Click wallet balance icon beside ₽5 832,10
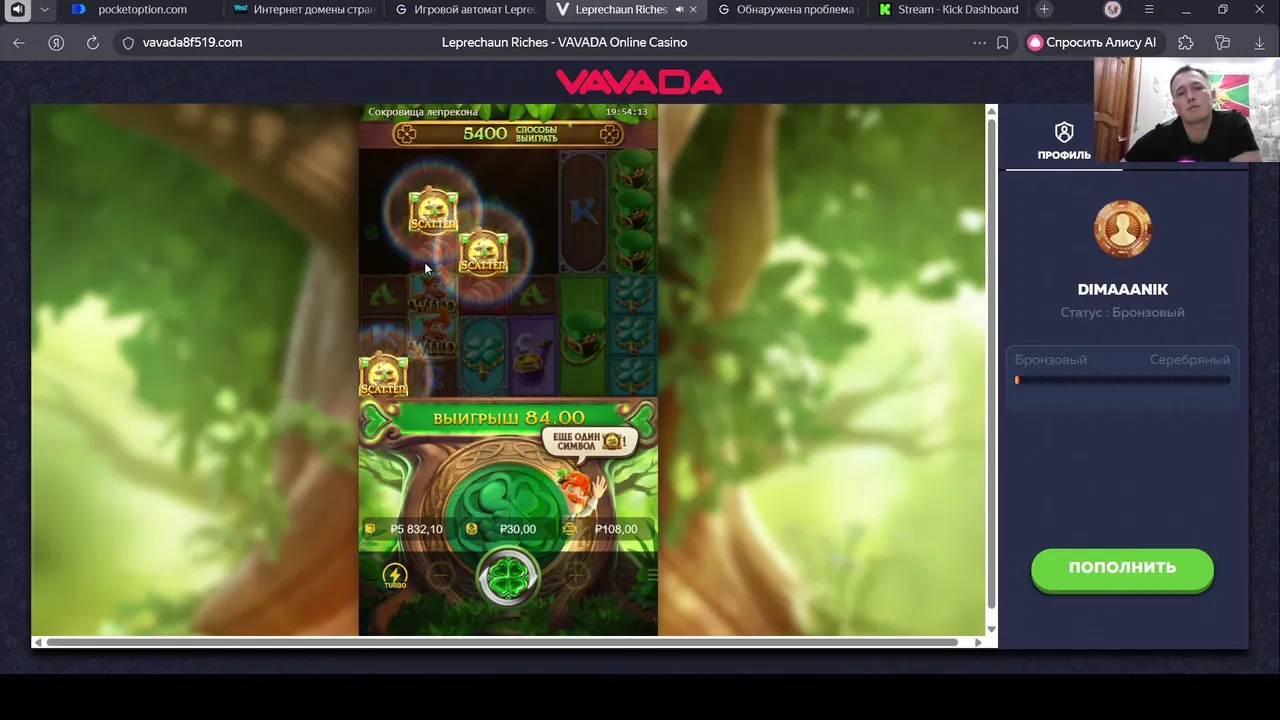Viewport: 1280px width, 720px height. (x=370, y=529)
